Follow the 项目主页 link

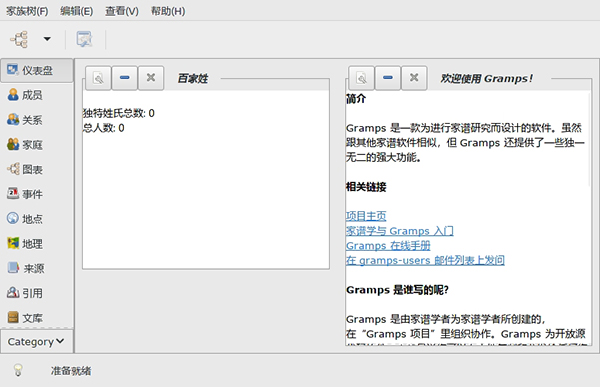click(366, 216)
